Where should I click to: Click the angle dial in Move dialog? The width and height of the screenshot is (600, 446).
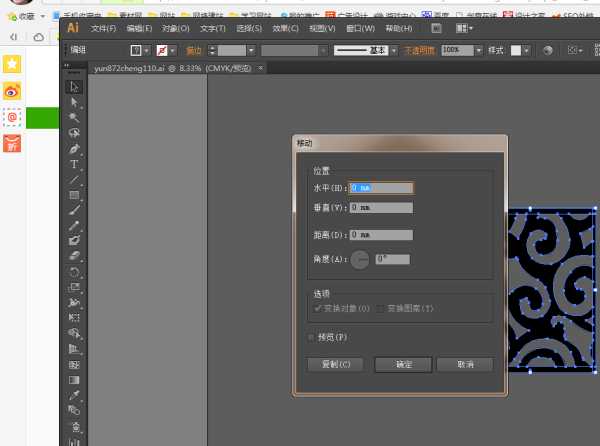359,259
